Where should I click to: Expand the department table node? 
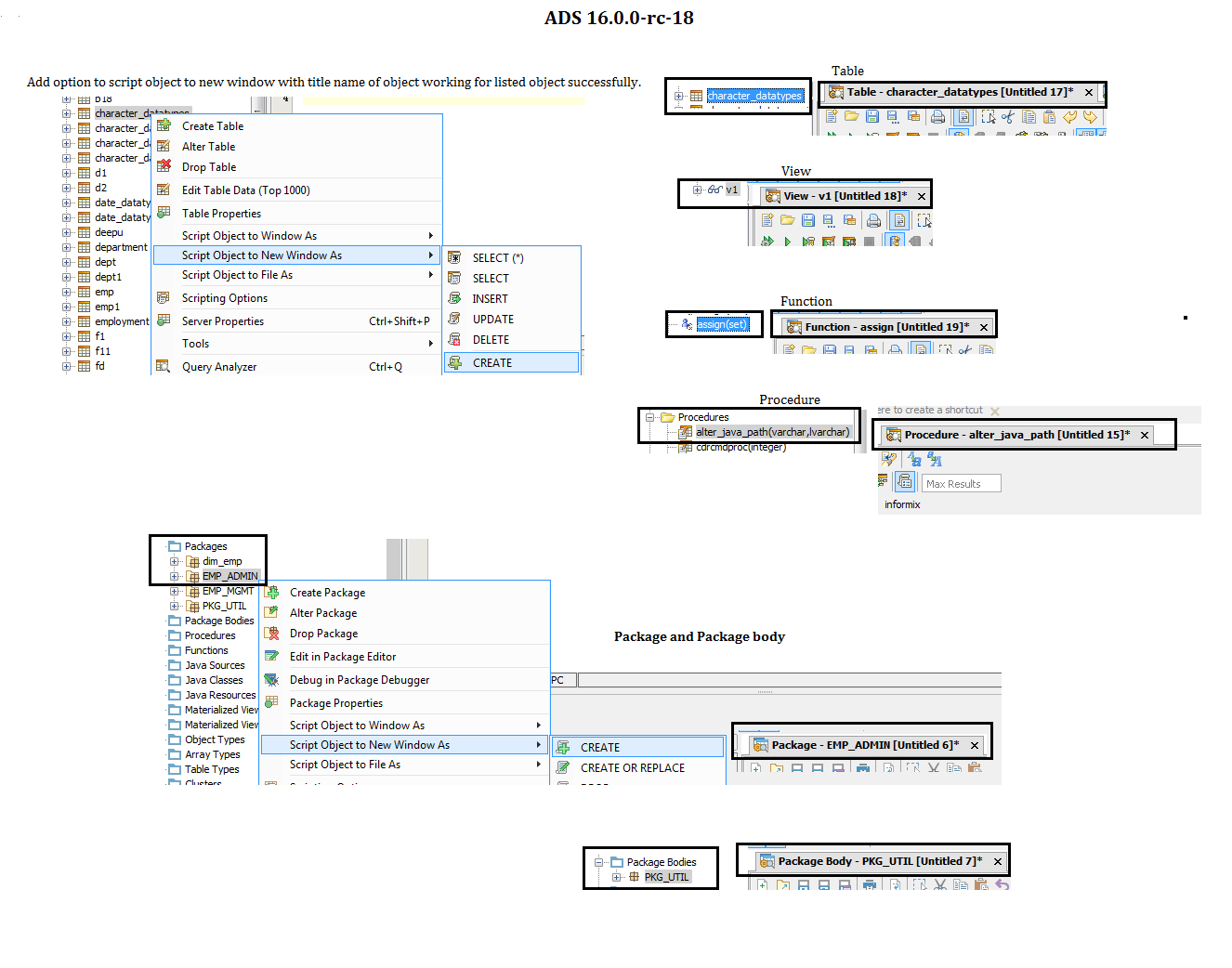coord(67,247)
